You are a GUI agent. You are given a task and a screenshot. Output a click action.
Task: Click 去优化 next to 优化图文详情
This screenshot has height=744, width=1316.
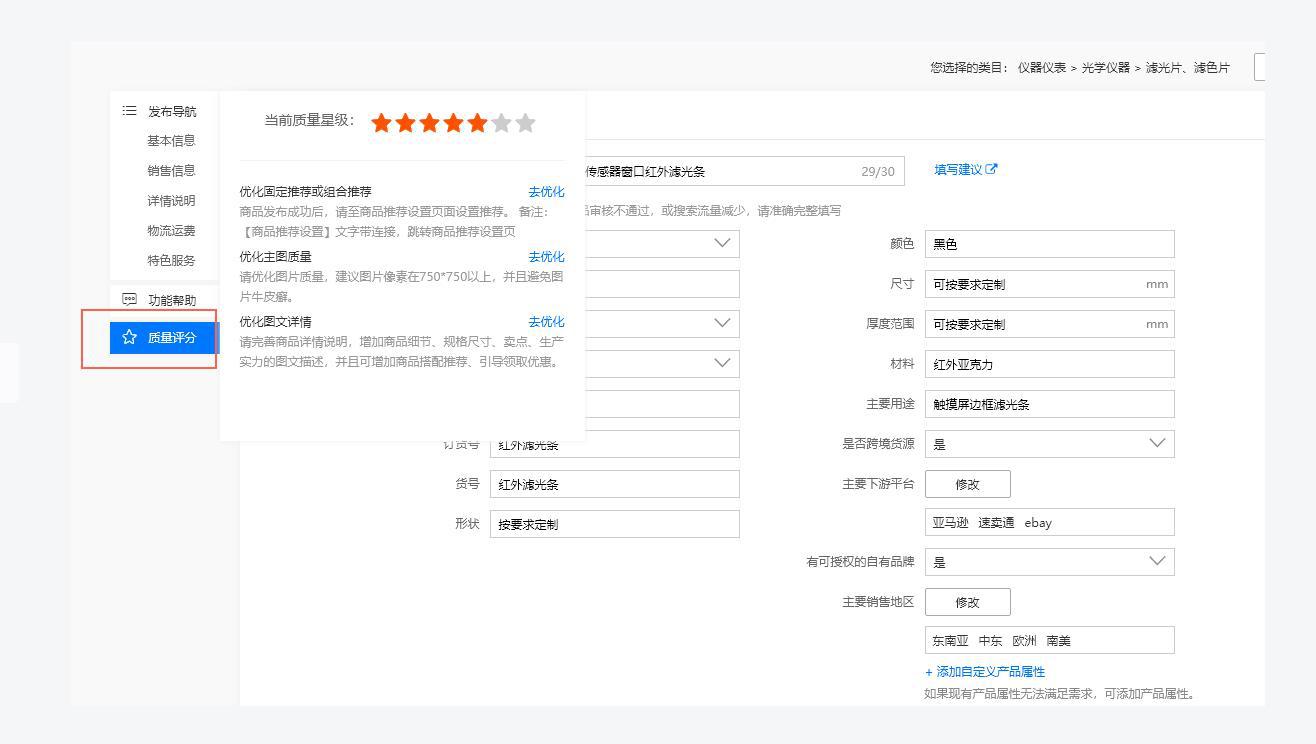546,321
